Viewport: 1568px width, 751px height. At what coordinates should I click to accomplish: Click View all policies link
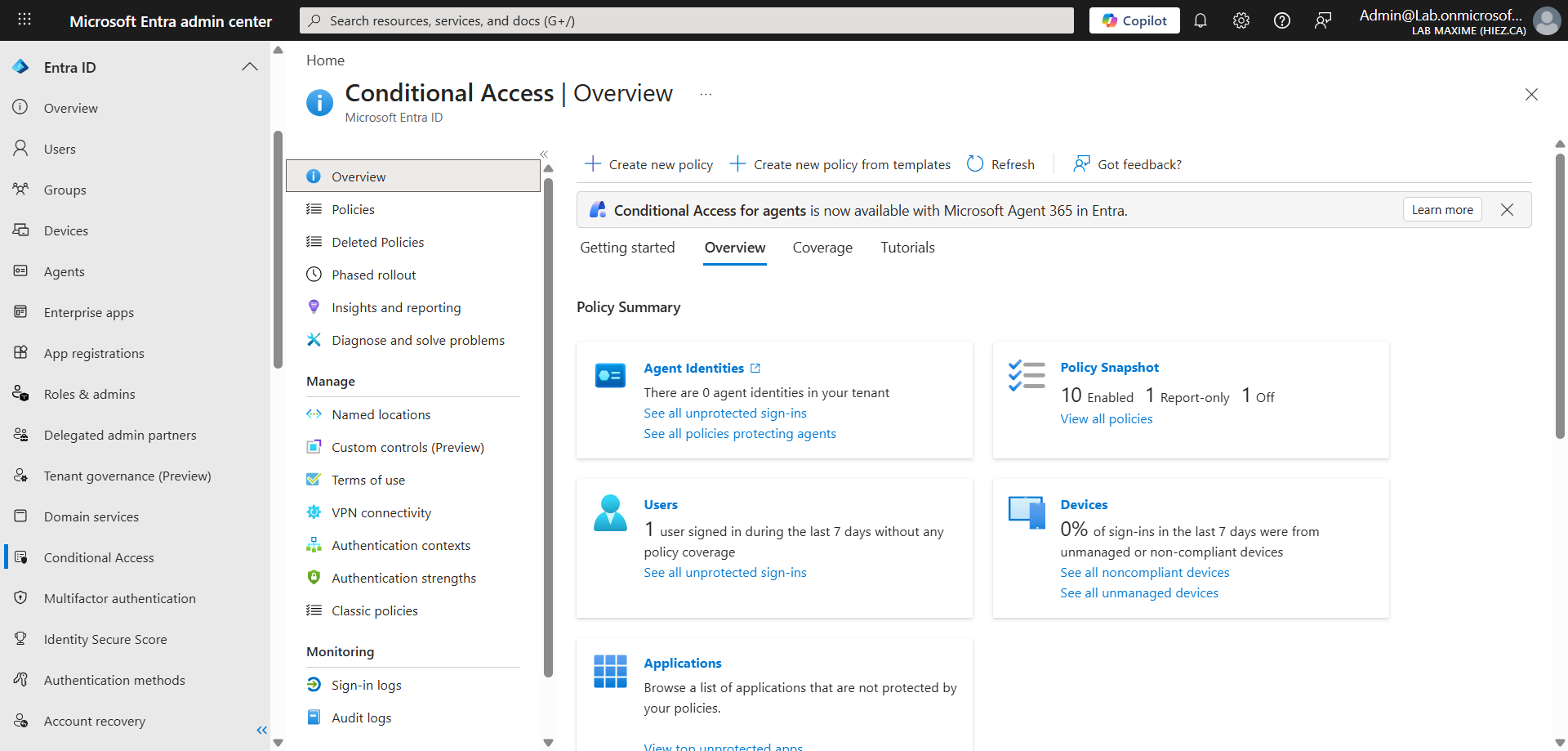[x=1107, y=419]
